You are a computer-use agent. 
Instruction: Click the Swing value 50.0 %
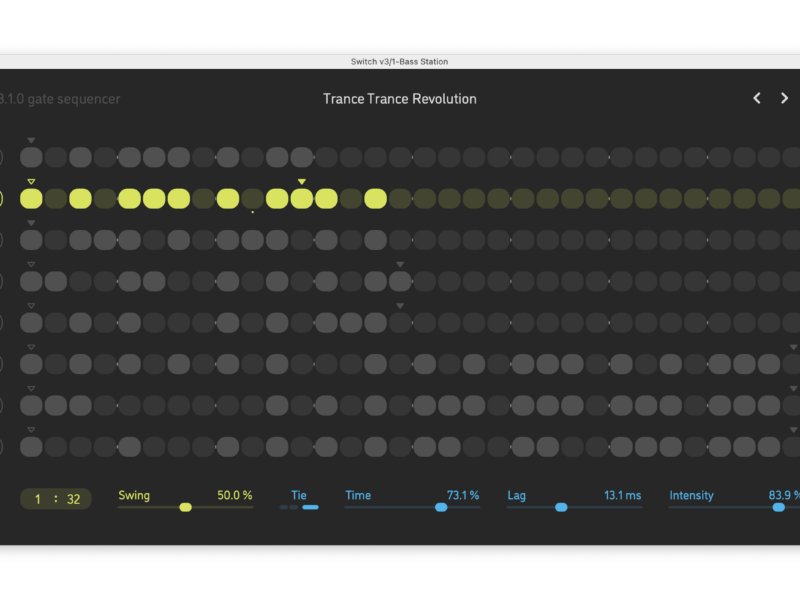click(235, 495)
